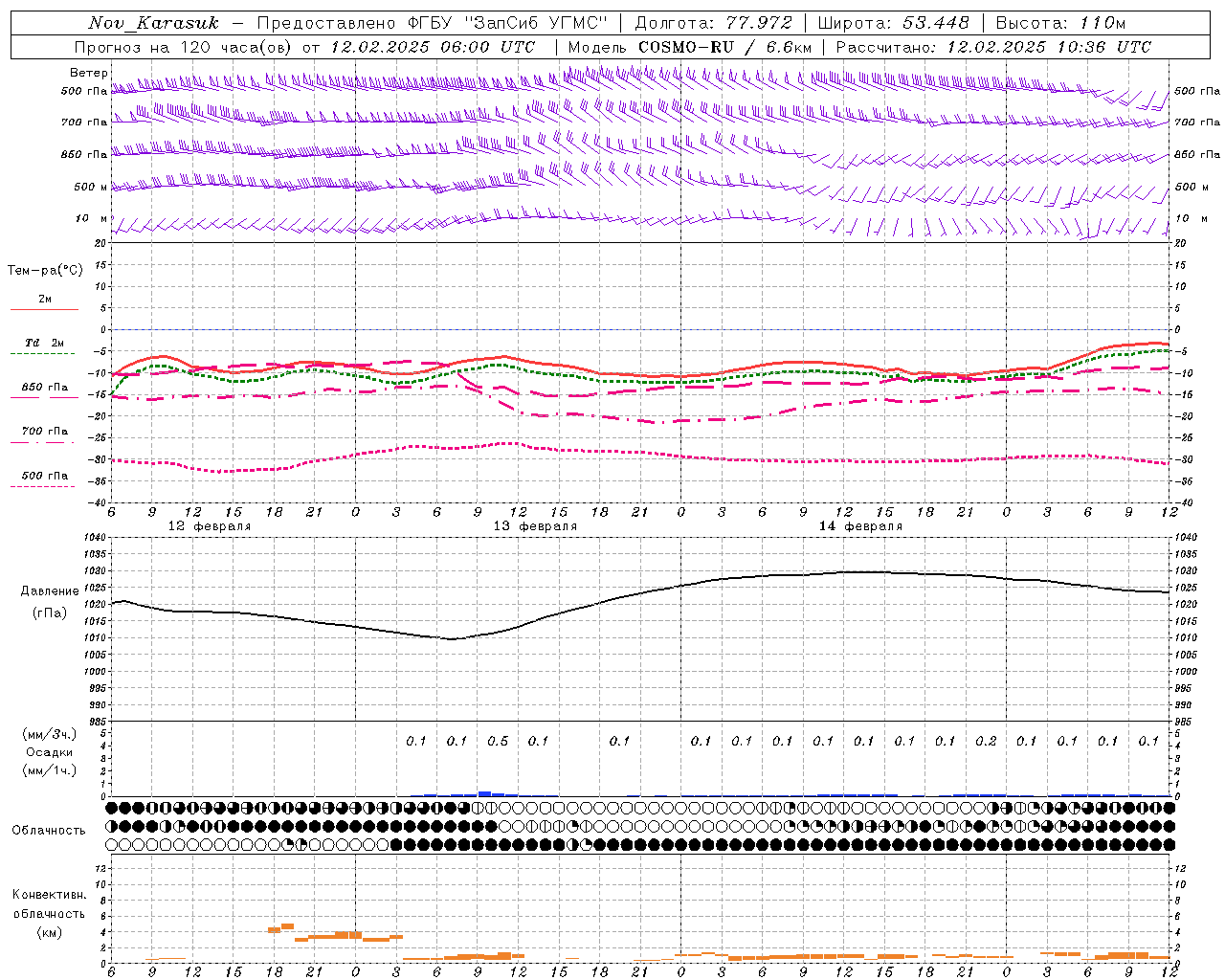1225x980 pixels.
Task: Click the 'Высота: 110м' elevation text
Action: [x=1060, y=23]
